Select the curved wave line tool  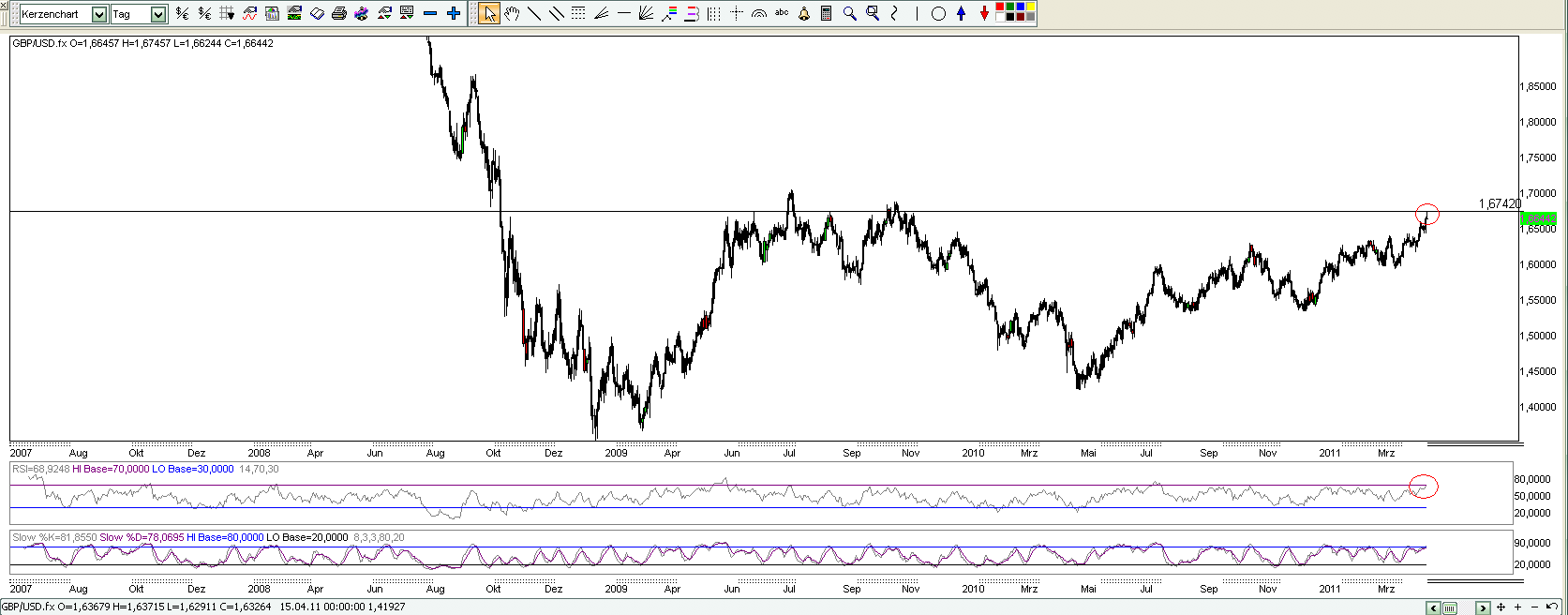point(894,13)
